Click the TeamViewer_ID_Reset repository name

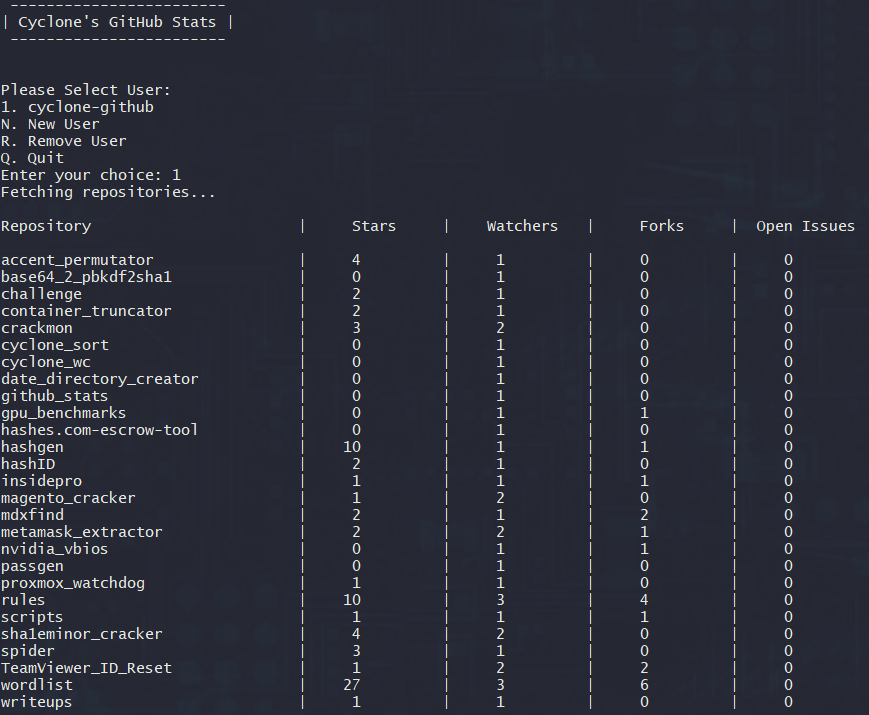click(x=86, y=668)
